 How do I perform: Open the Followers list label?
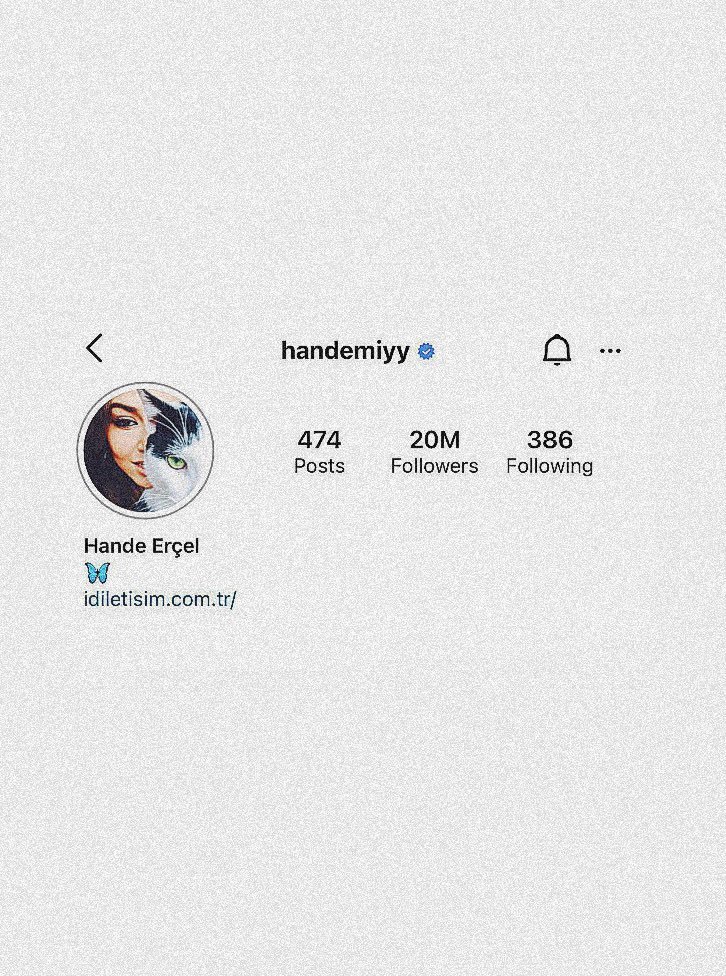click(435, 466)
